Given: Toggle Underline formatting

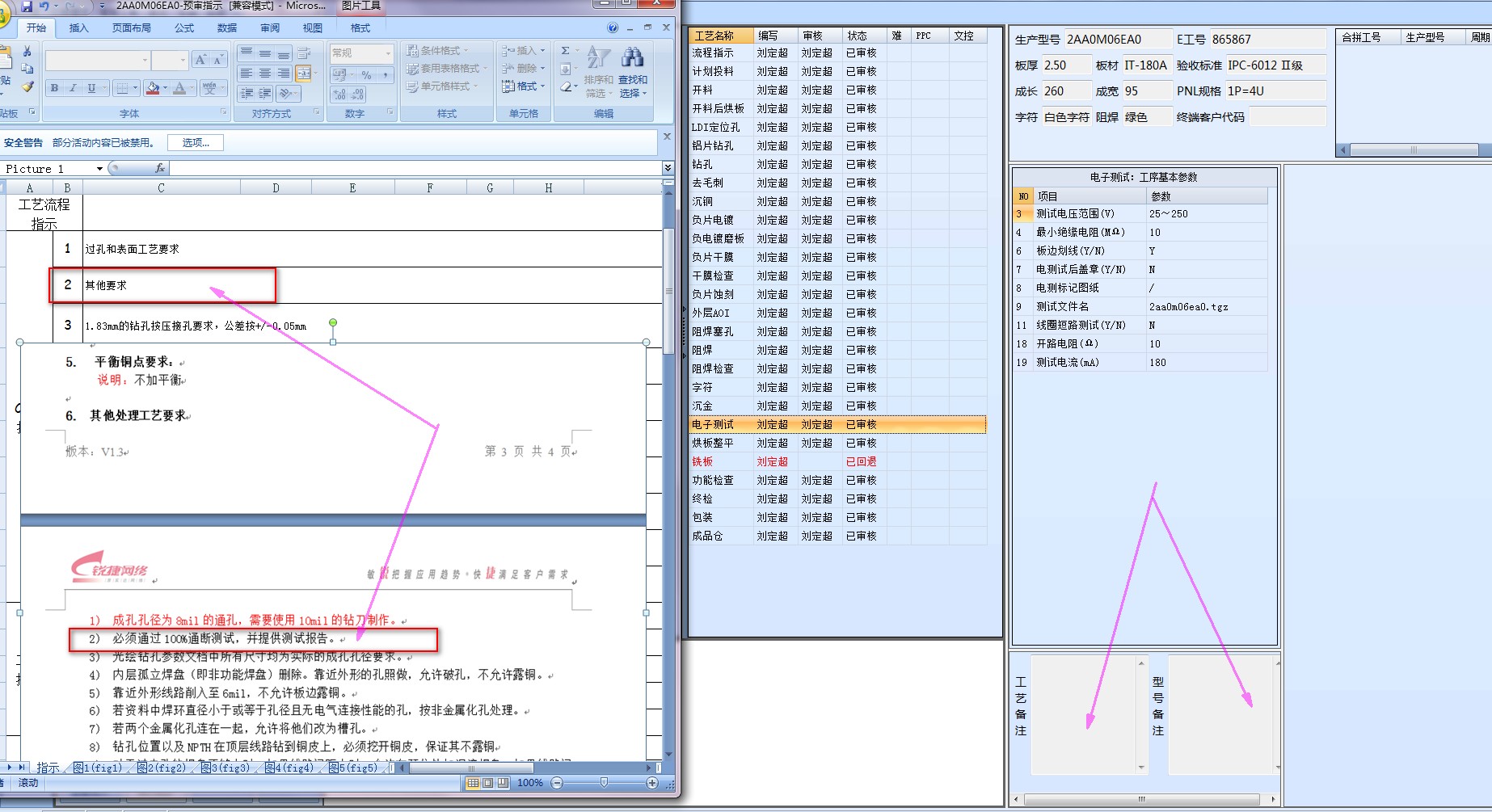Looking at the screenshot, I should coord(91,88).
